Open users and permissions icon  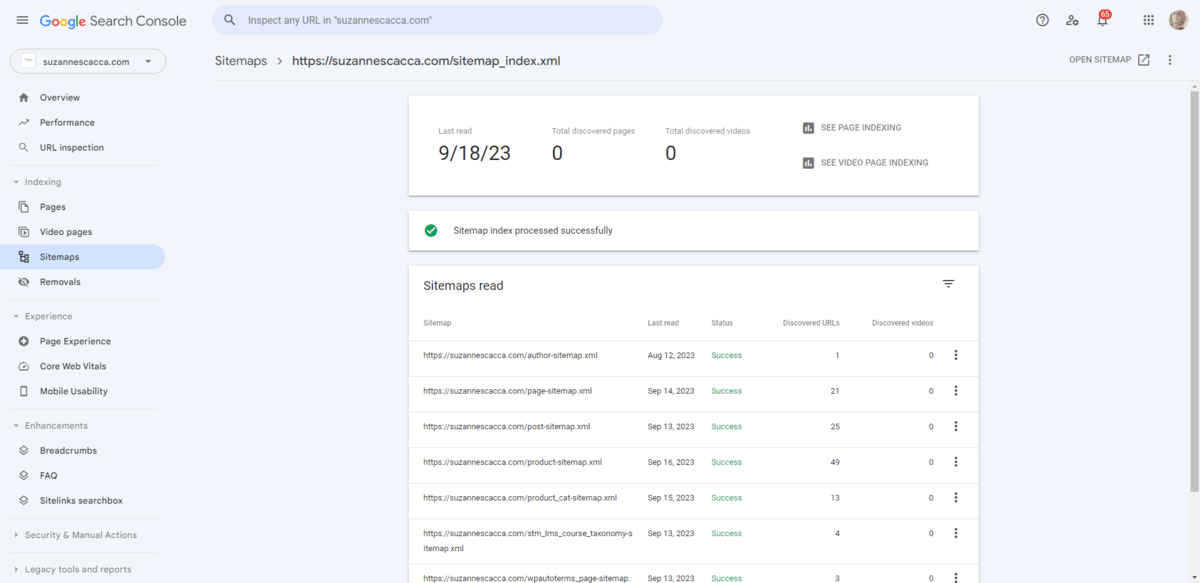pyautogui.click(x=1072, y=20)
